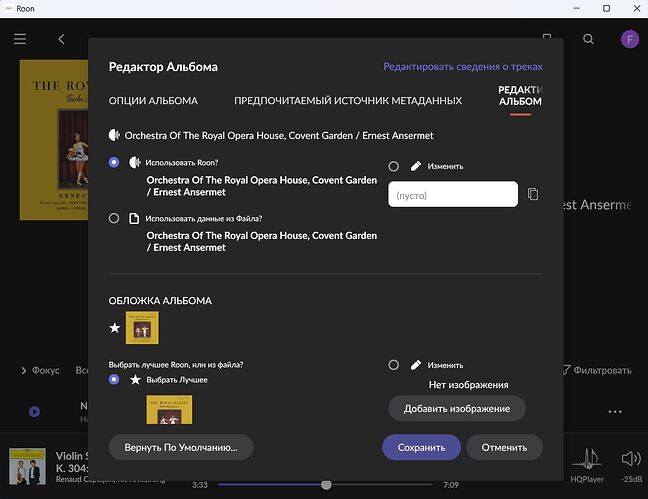The width and height of the screenshot is (648, 499).
Task: Select the Использовать данные из Файла radio button
Action: [x=114, y=218]
